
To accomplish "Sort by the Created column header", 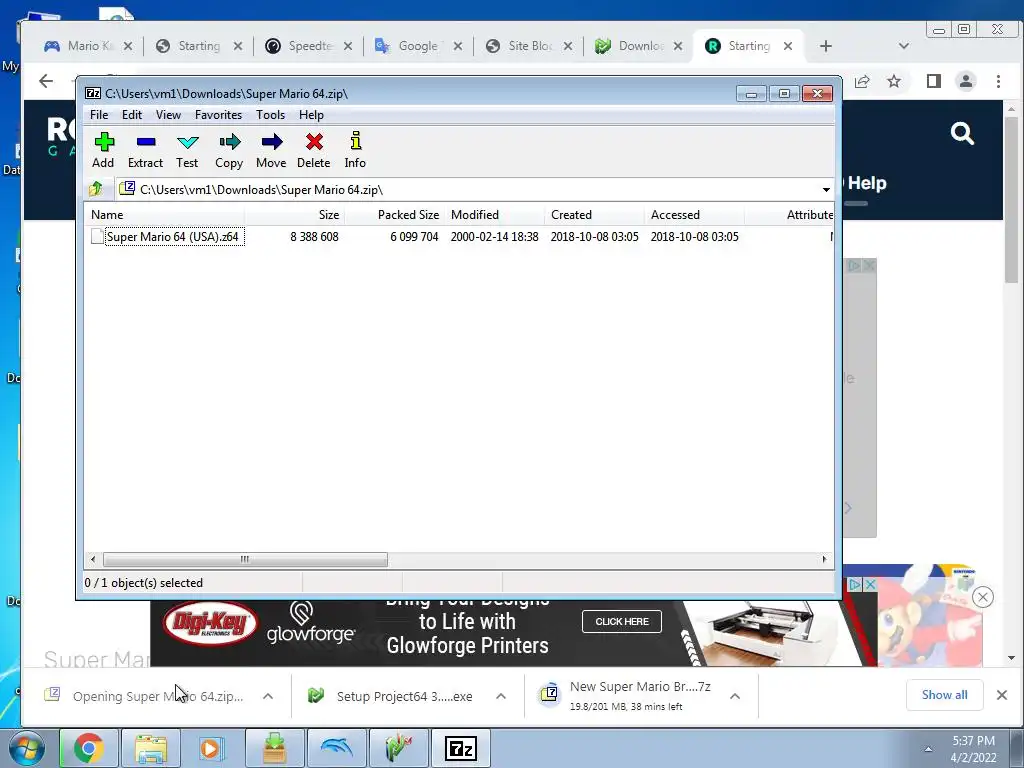I will 594,215.
